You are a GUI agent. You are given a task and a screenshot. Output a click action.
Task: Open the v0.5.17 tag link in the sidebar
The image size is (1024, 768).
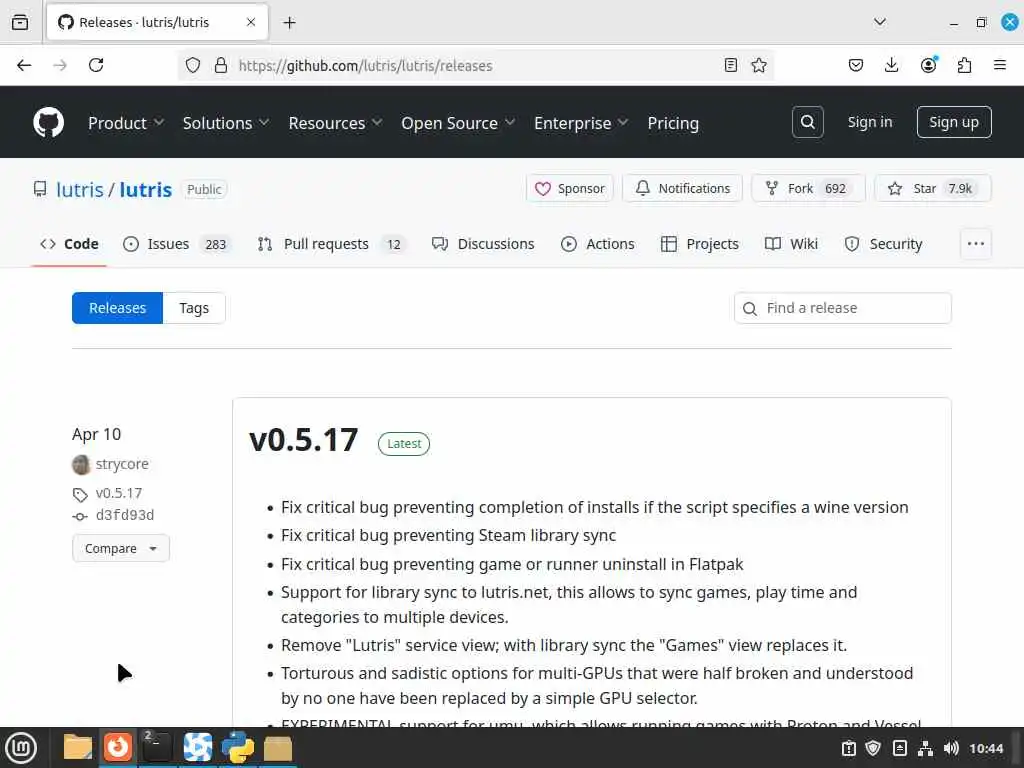pyautogui.click(x=119, y=493)
